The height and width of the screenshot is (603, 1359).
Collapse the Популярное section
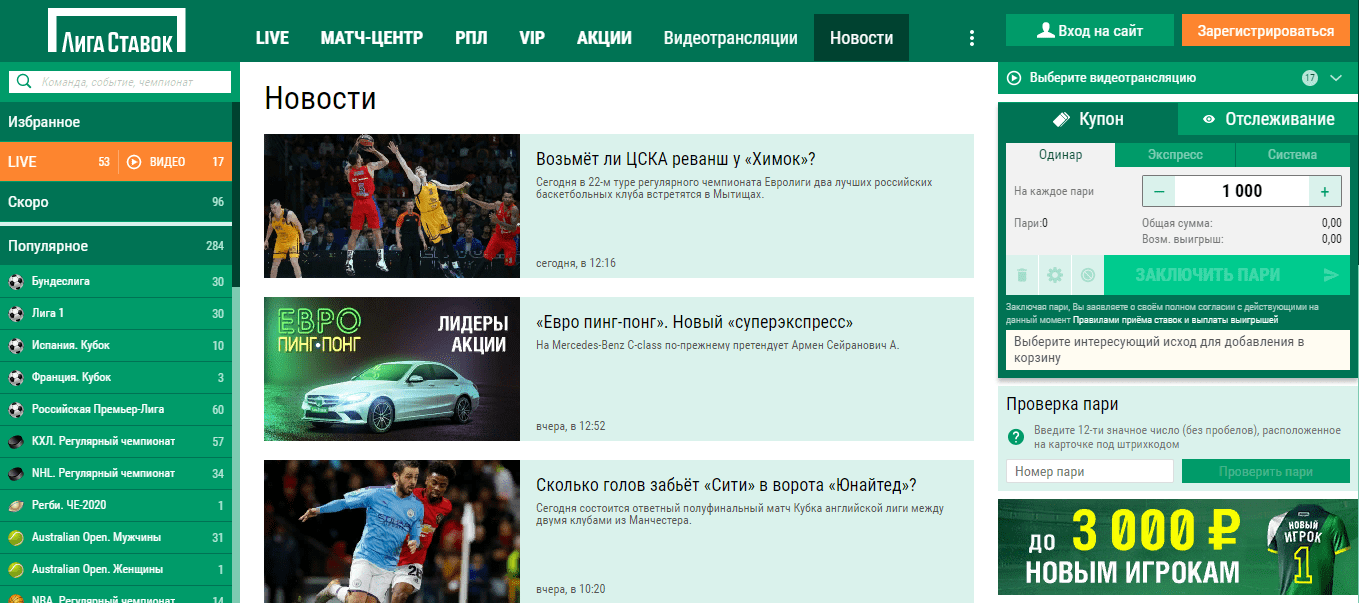(116, 246)
